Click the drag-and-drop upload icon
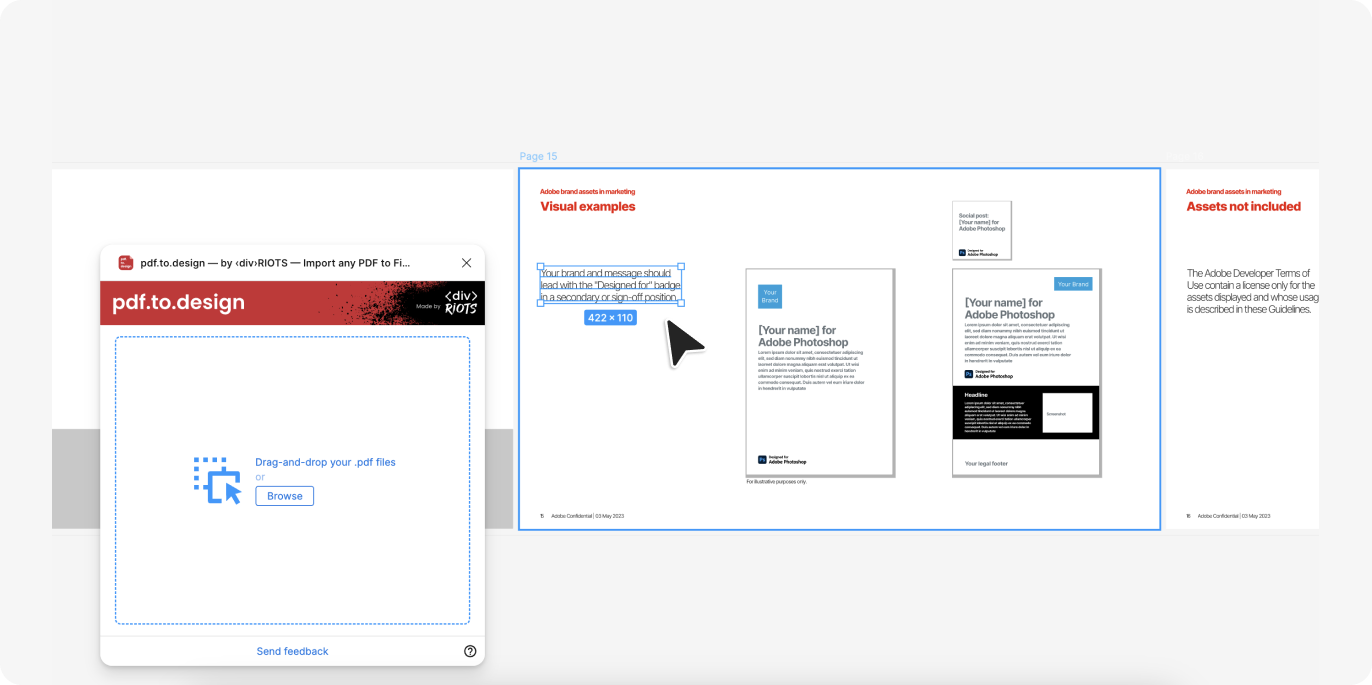 pyautogui.click(x=217, y=480)
